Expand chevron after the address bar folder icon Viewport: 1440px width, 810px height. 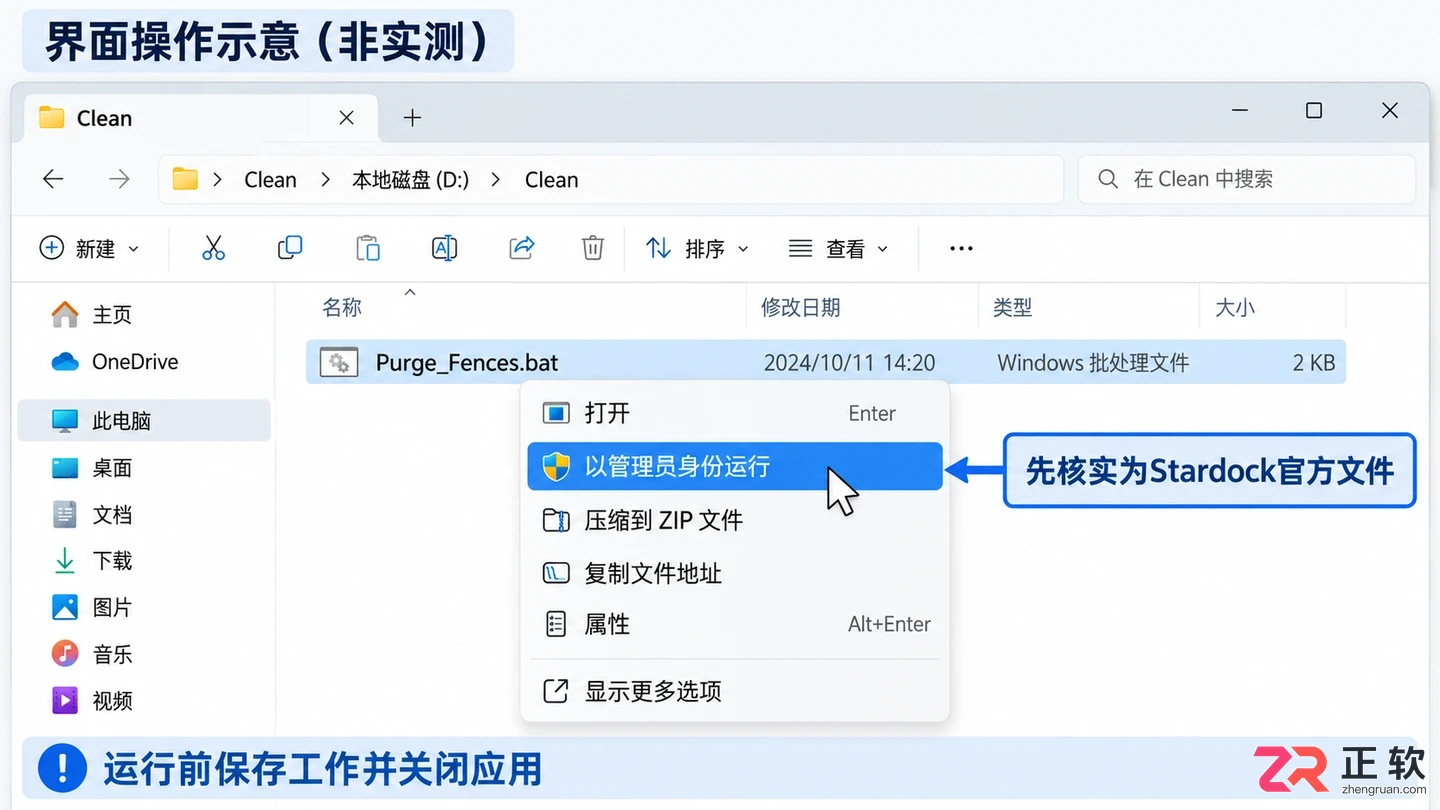point(217,180)
